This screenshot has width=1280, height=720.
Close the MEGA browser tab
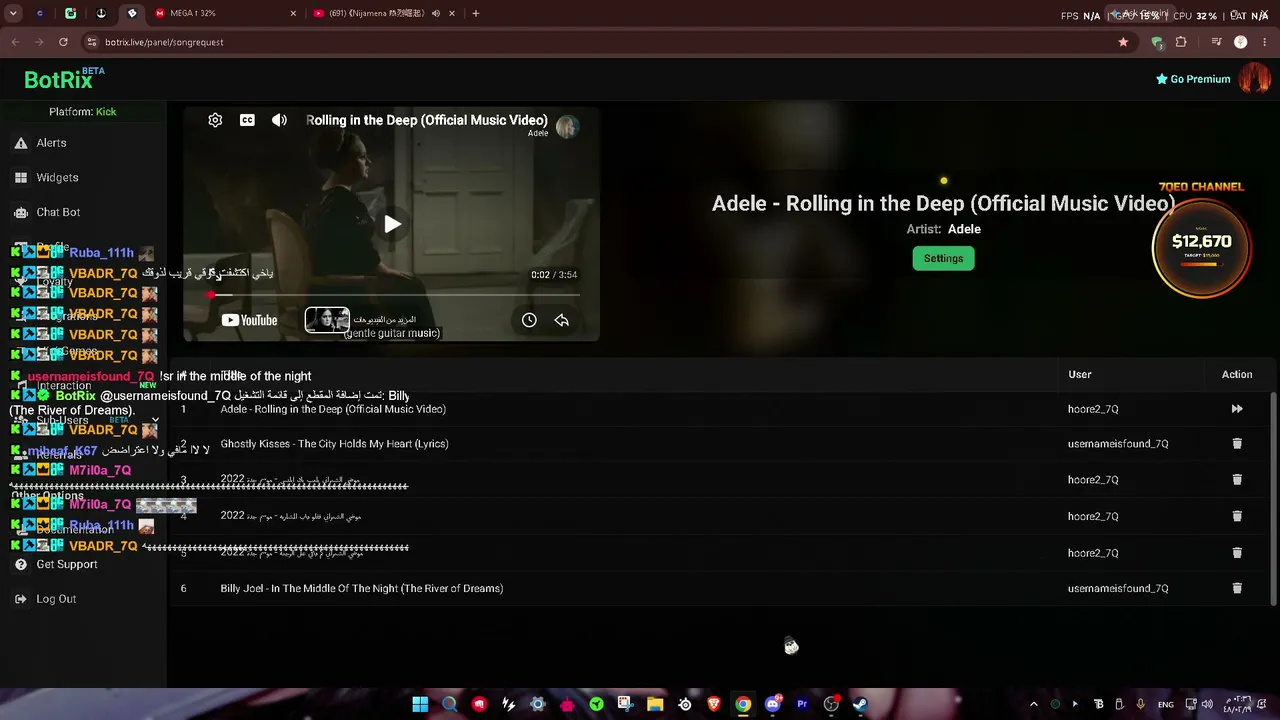[293, 13]
